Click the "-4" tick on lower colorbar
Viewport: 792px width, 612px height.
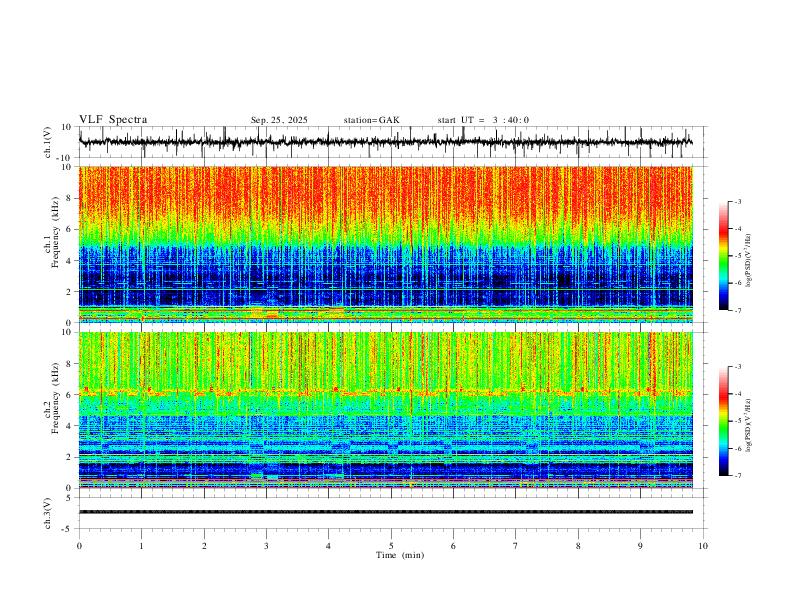click(x=738, y=394)
